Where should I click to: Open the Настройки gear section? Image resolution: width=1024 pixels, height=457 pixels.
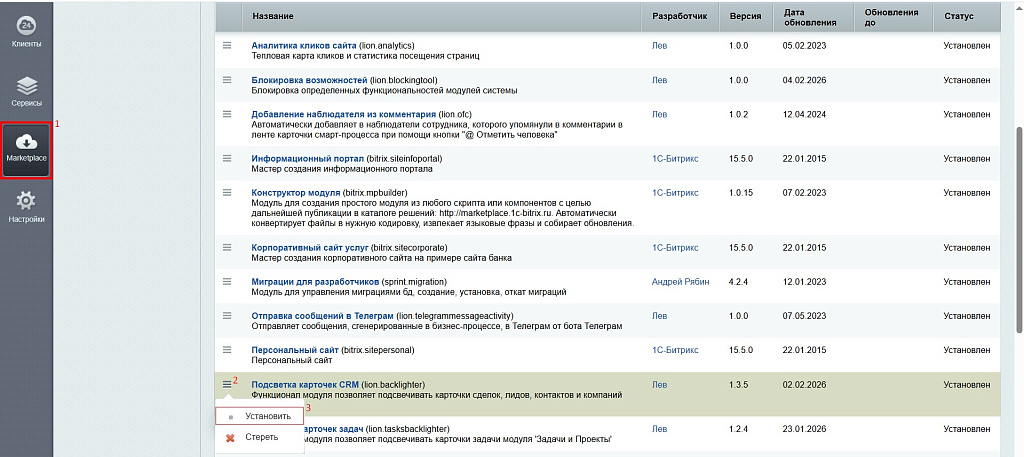(26, 208)
